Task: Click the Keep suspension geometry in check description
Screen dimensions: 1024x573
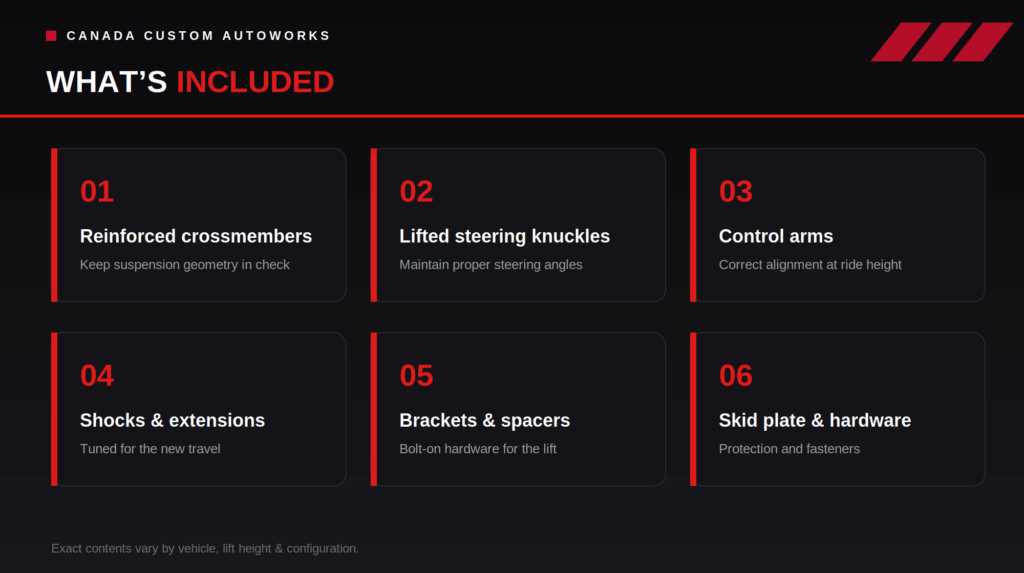Action: pyautogui.click(x=185, y=265)
